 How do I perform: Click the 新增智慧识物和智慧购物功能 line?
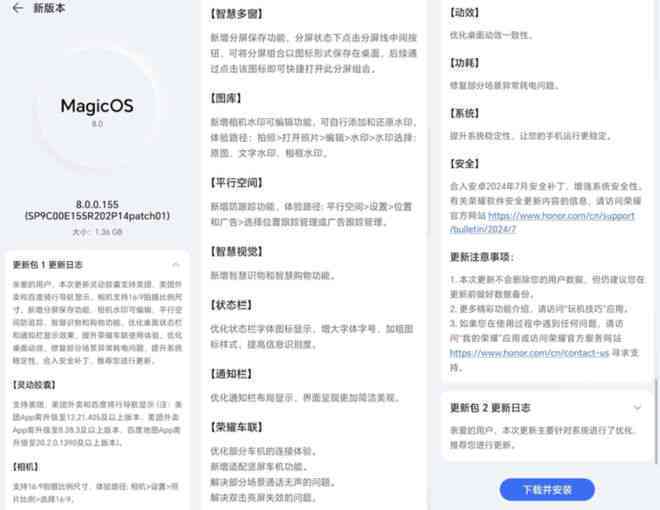[x=273, y=276]
